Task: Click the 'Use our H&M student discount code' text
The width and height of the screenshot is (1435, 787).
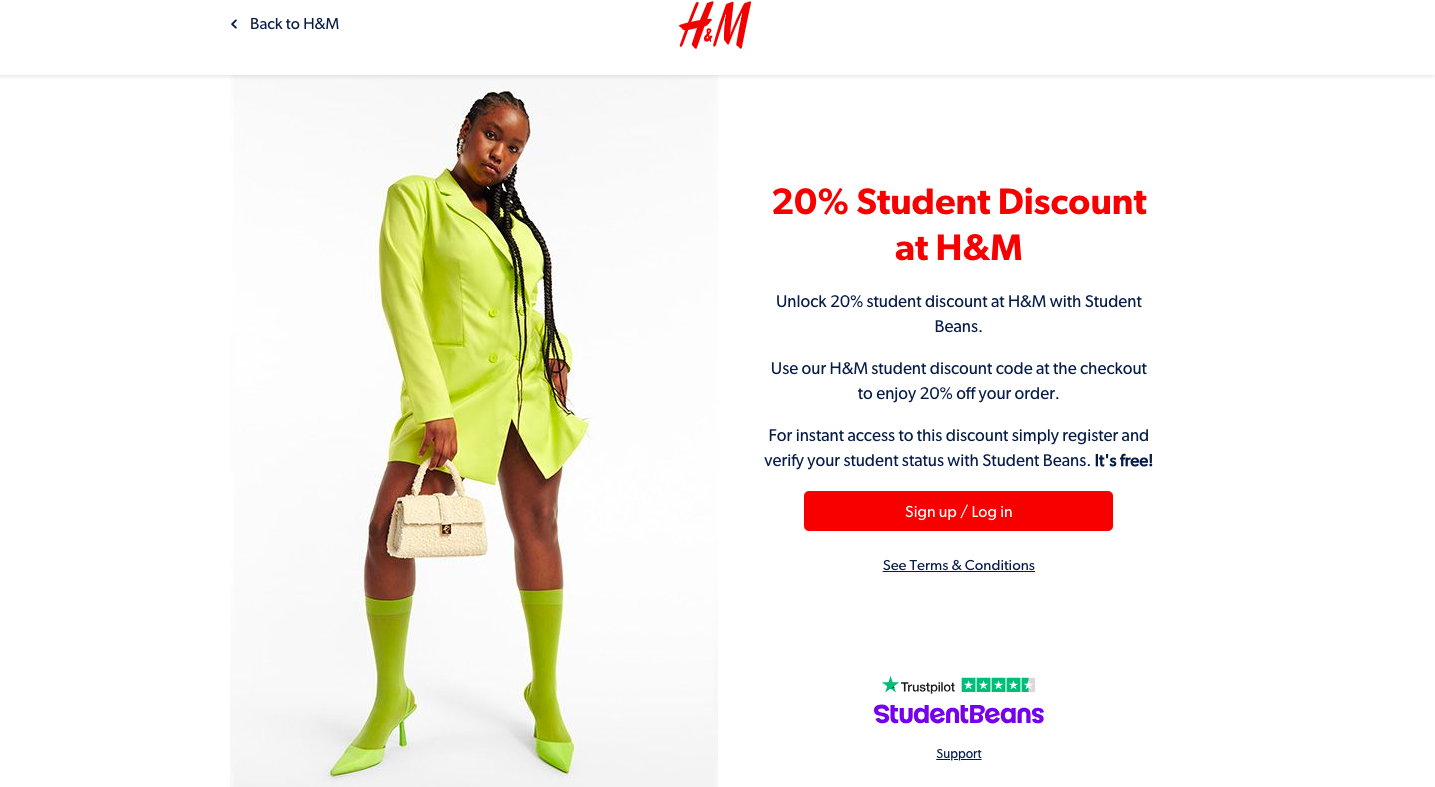Action: click(x=958, y=381)
